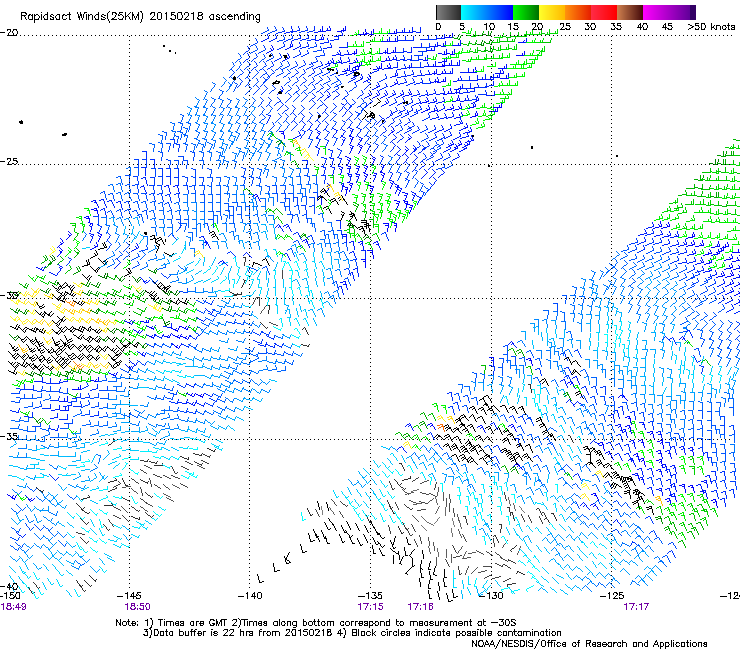Click the '18:50' swath time label
The width and height of the screenshot is (740, 650).
tap(137, 607)
